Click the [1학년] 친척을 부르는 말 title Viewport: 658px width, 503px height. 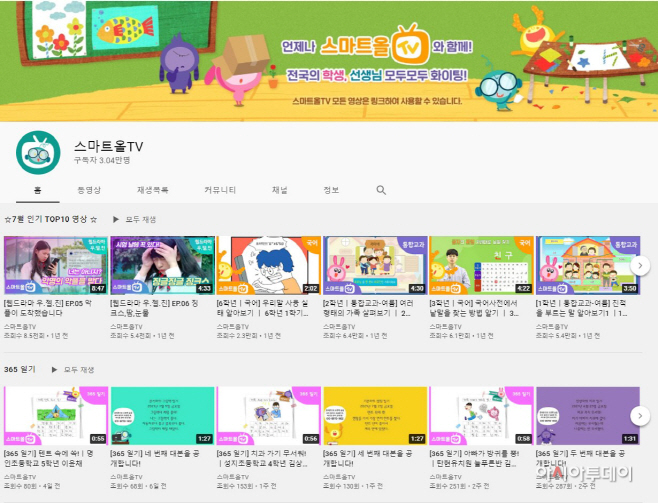tap(582, 308)
